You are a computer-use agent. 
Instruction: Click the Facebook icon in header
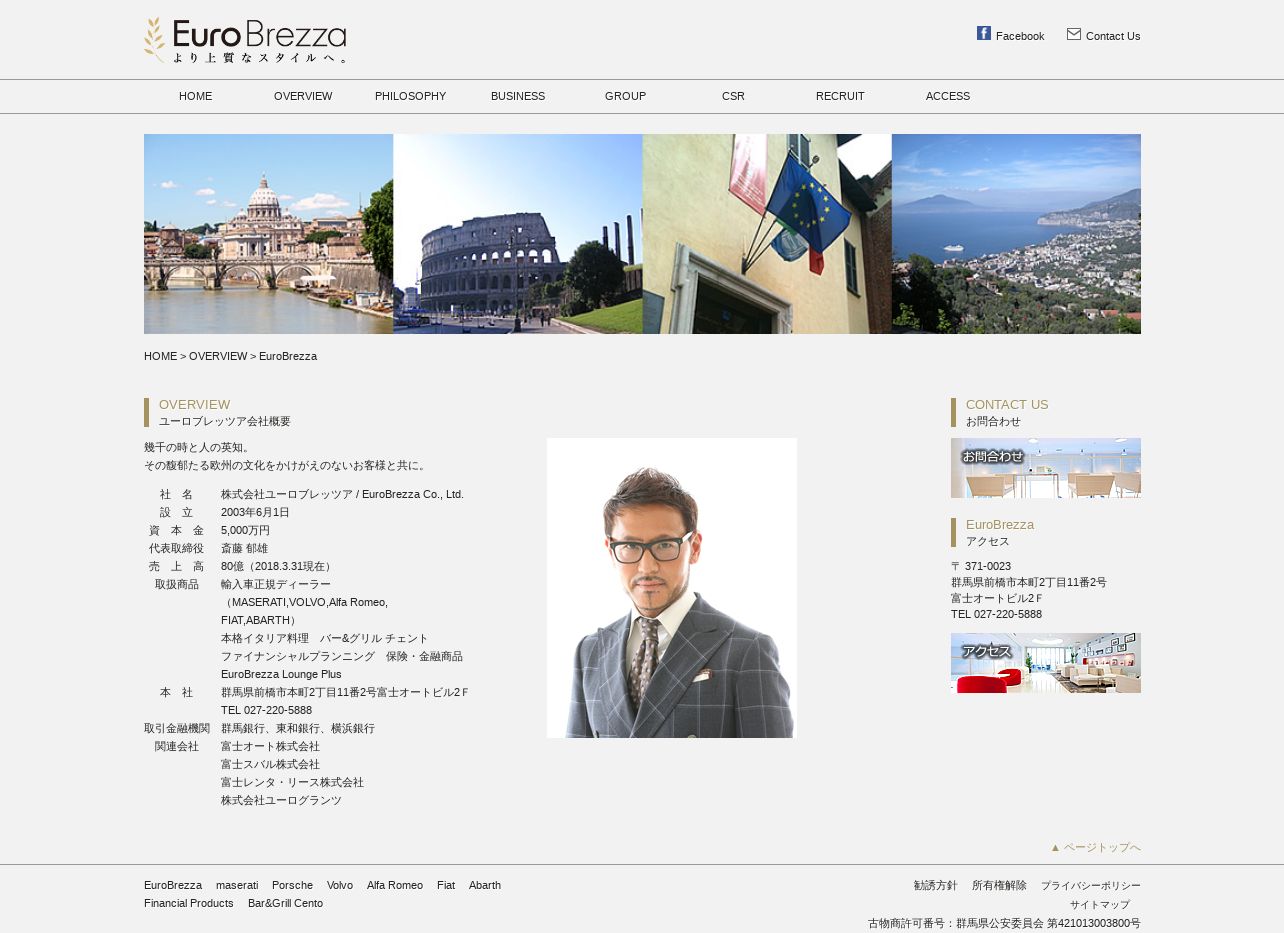tap(984, 33)
